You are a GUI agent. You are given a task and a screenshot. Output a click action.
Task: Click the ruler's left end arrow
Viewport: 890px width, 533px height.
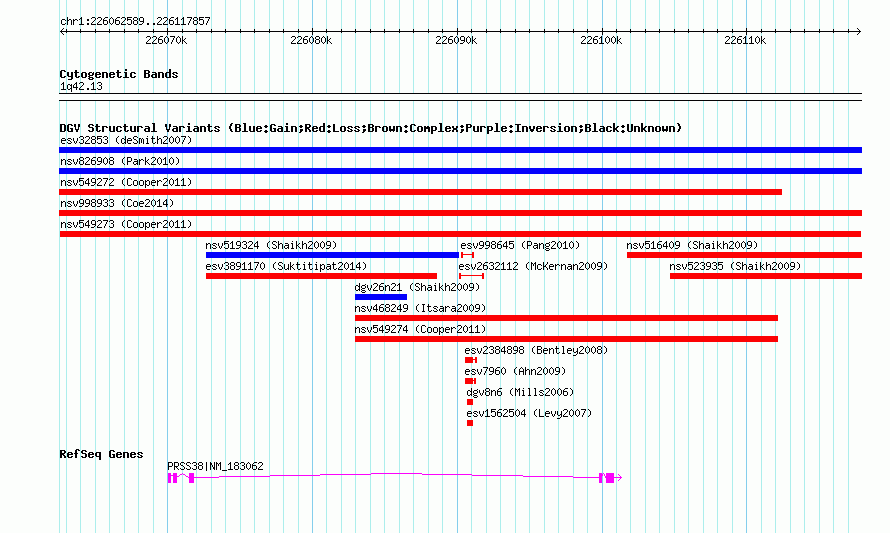62,32
